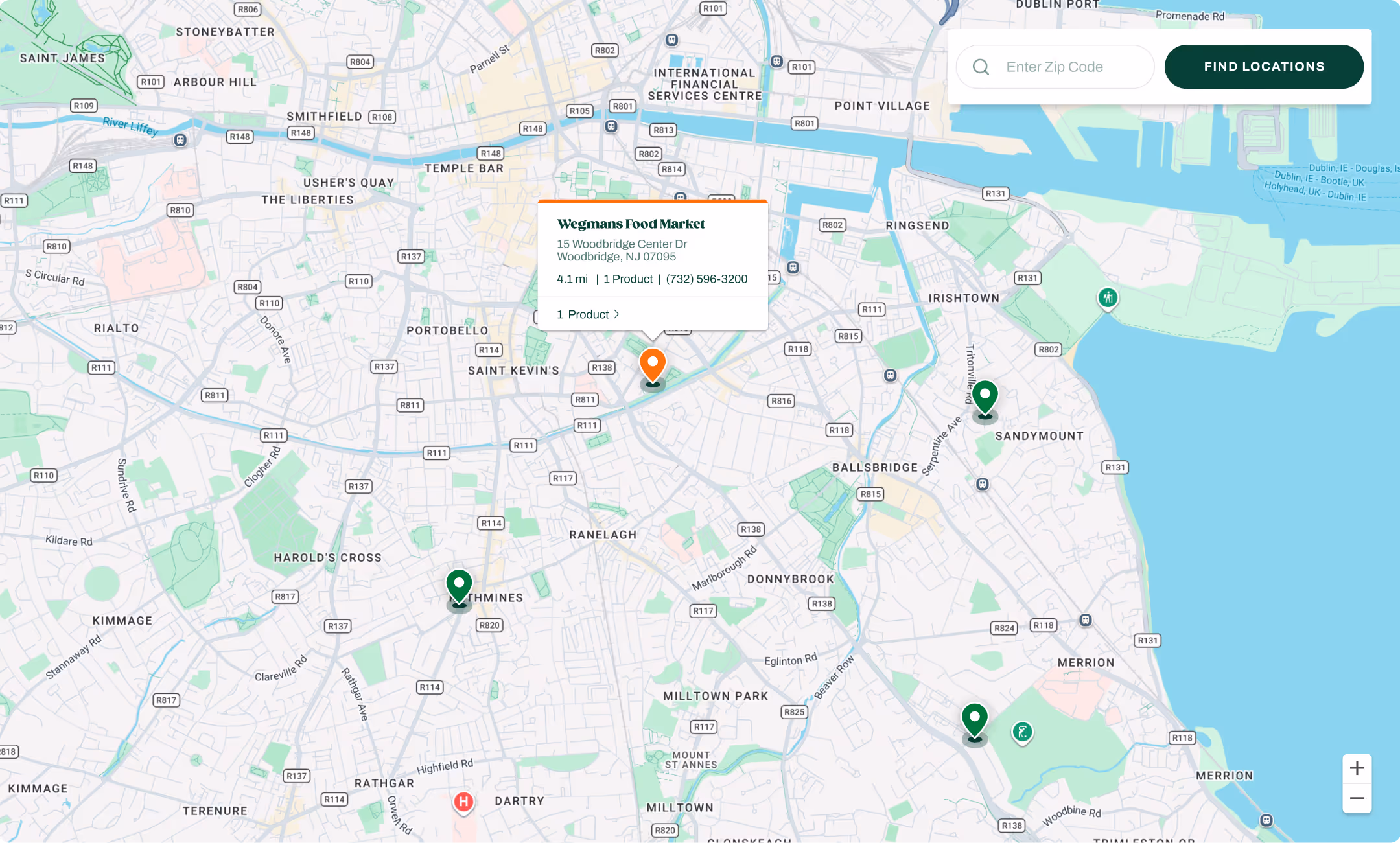Image resolution: width=1400 pixels, height=843 pixels.
Task: Click the green golf course marker
Action: (x=1022, y=732)
